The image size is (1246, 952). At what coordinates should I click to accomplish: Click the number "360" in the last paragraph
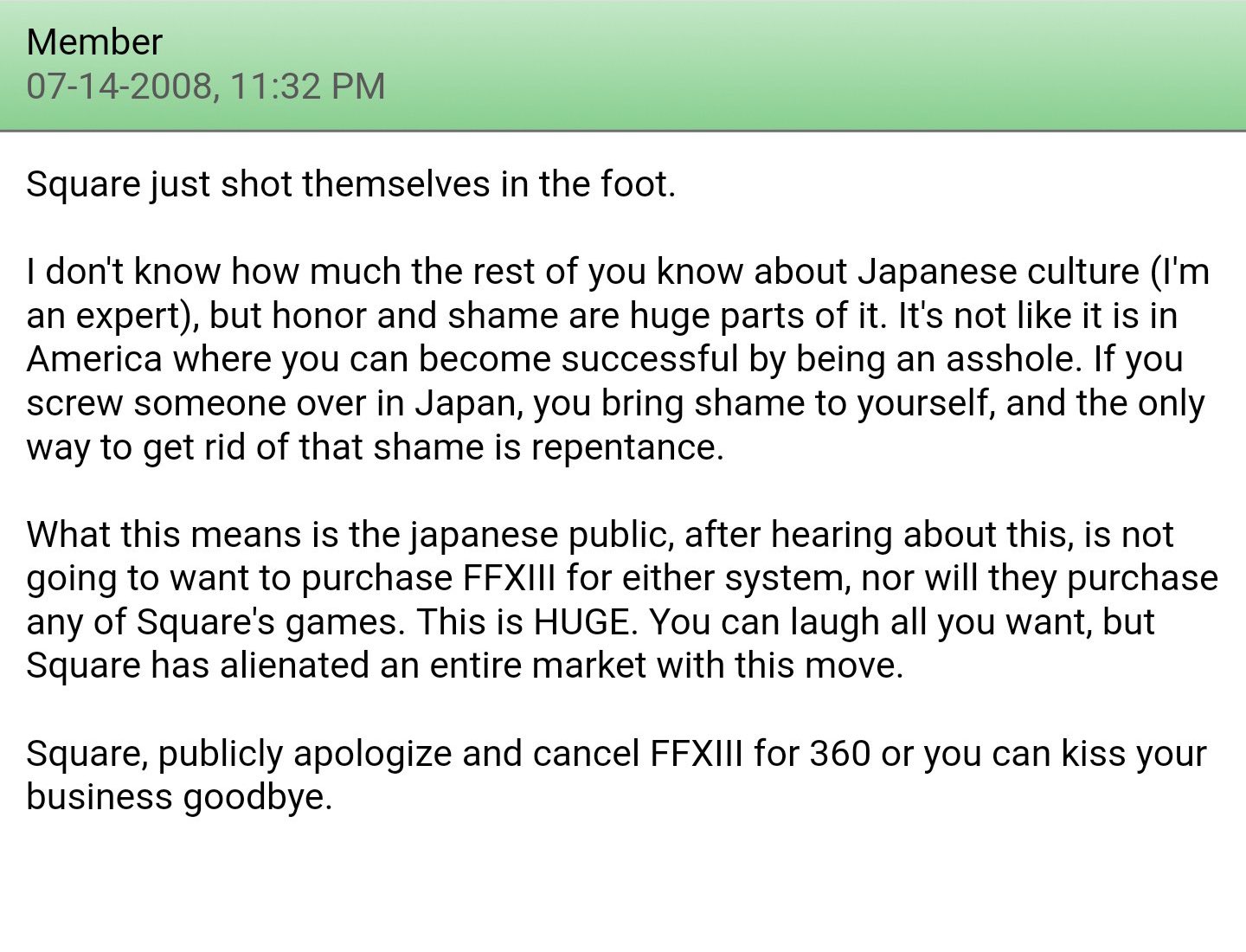(839, 754)
